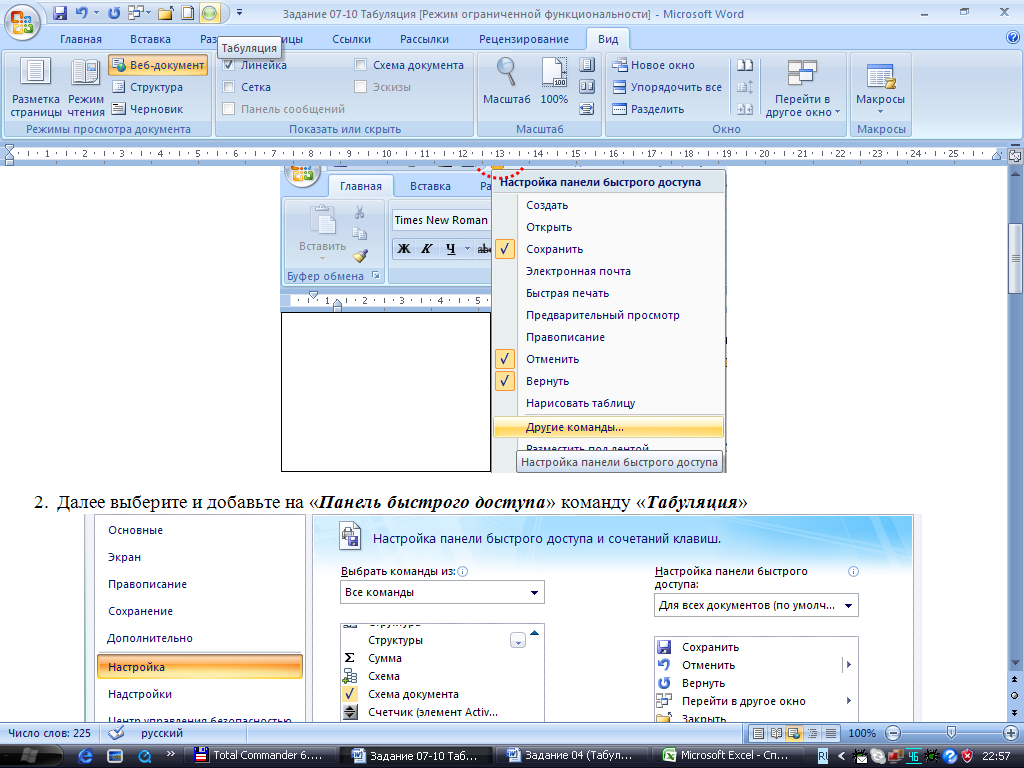Select Outline view button in status bar
1024x768 pixels.
(812, 733)
